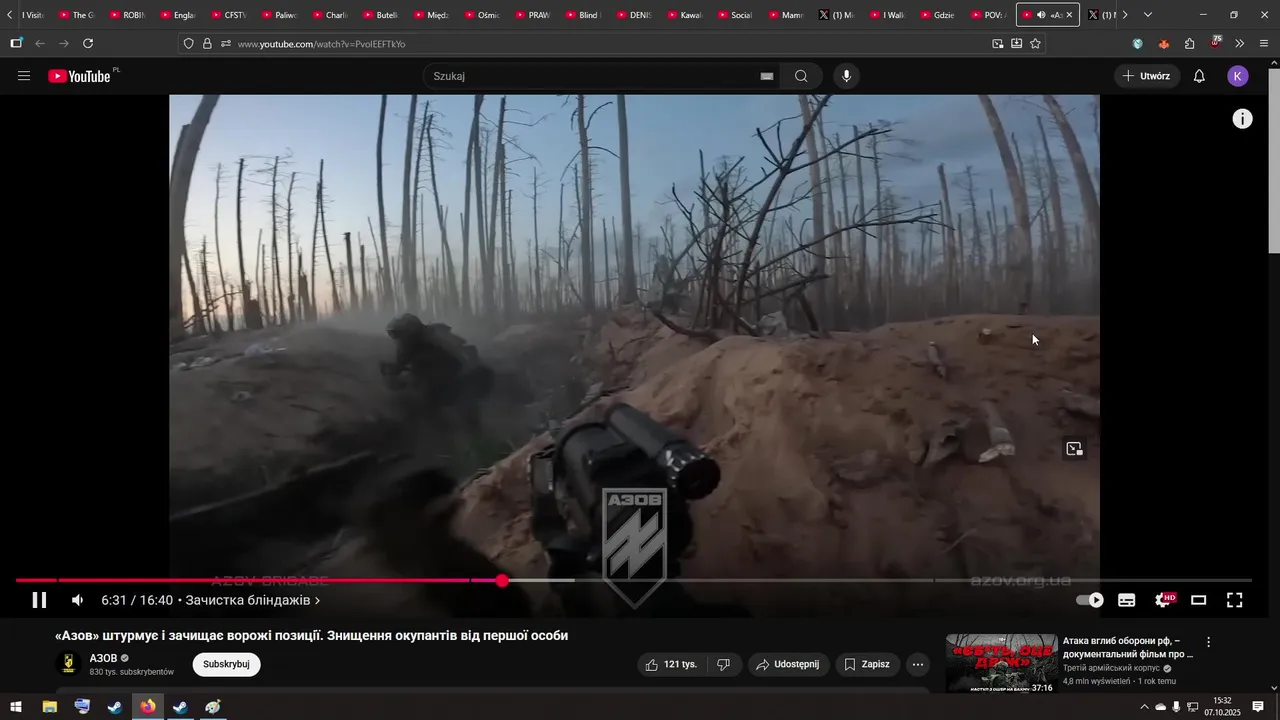Open the YouTube guide hamburger menu
Image resolution: width=1280 pixels, height=720 pixels.
24,76
